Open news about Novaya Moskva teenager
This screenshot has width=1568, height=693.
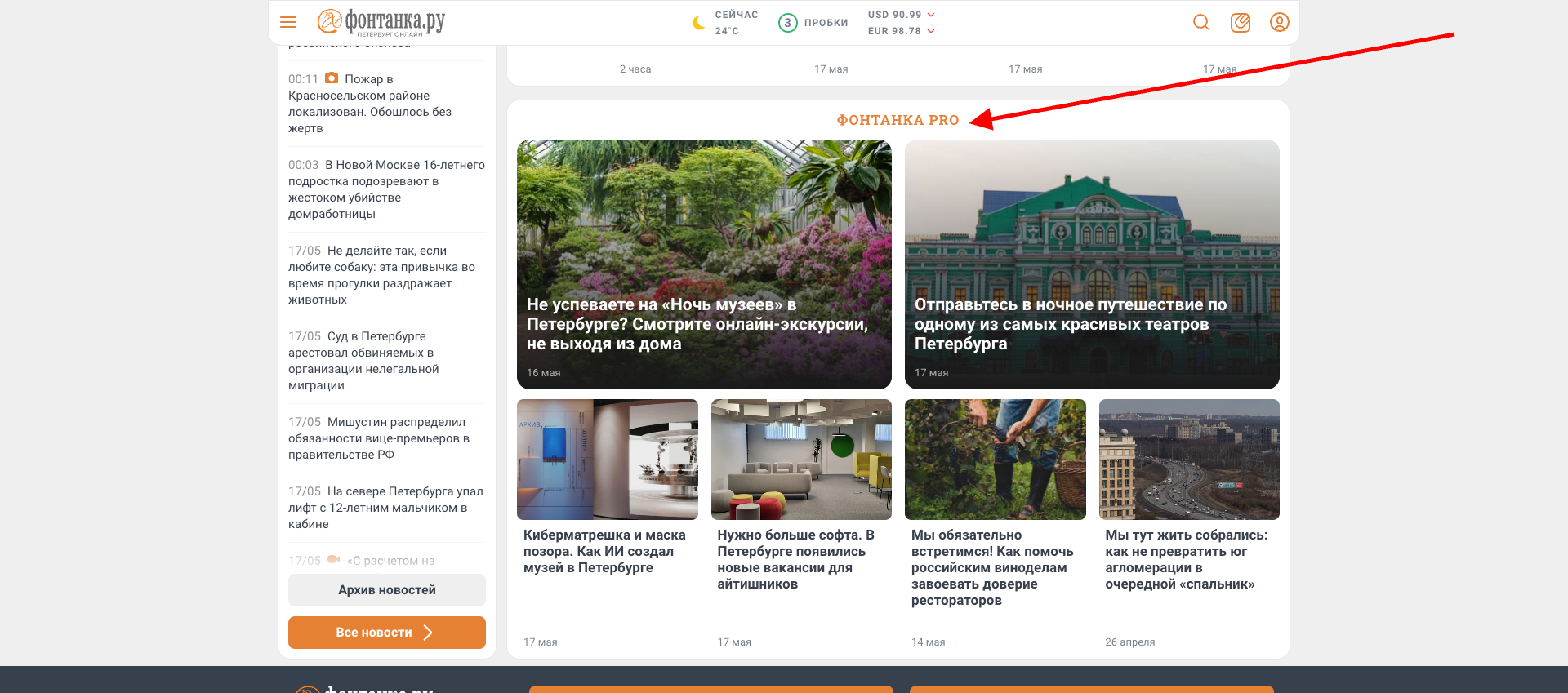click(x=386, y=189)
